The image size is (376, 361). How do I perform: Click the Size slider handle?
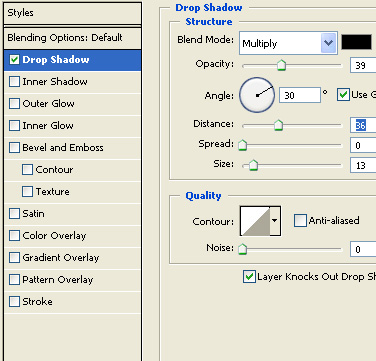254,165
